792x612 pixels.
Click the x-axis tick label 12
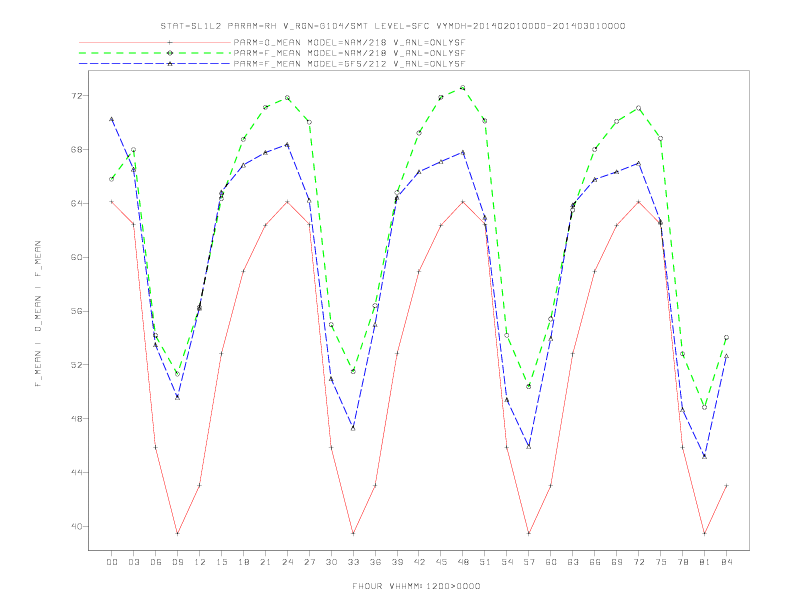click(200, 562)
